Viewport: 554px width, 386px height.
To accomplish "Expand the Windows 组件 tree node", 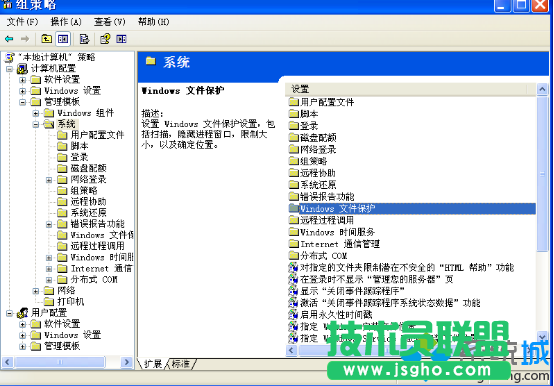I will coord(36,113).
